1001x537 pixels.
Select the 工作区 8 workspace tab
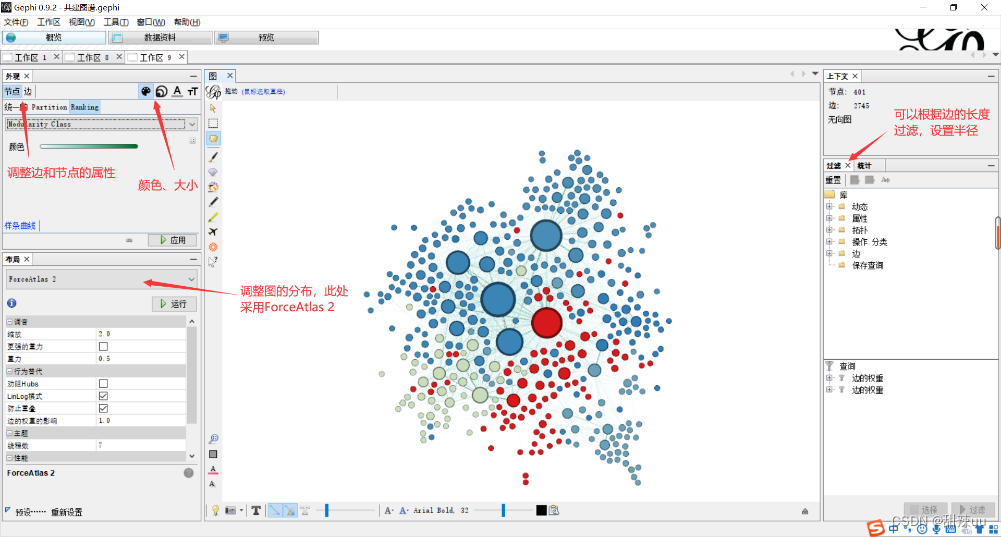coord(94,57)
